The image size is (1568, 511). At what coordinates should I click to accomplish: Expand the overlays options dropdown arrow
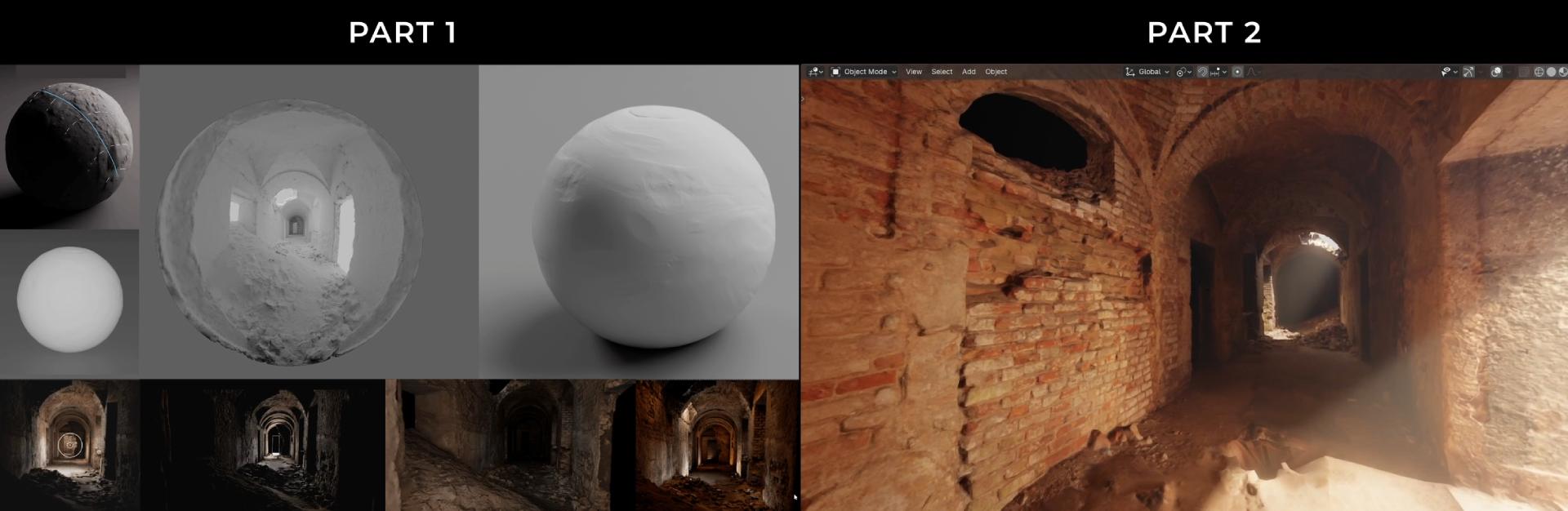coord(1508,72)
